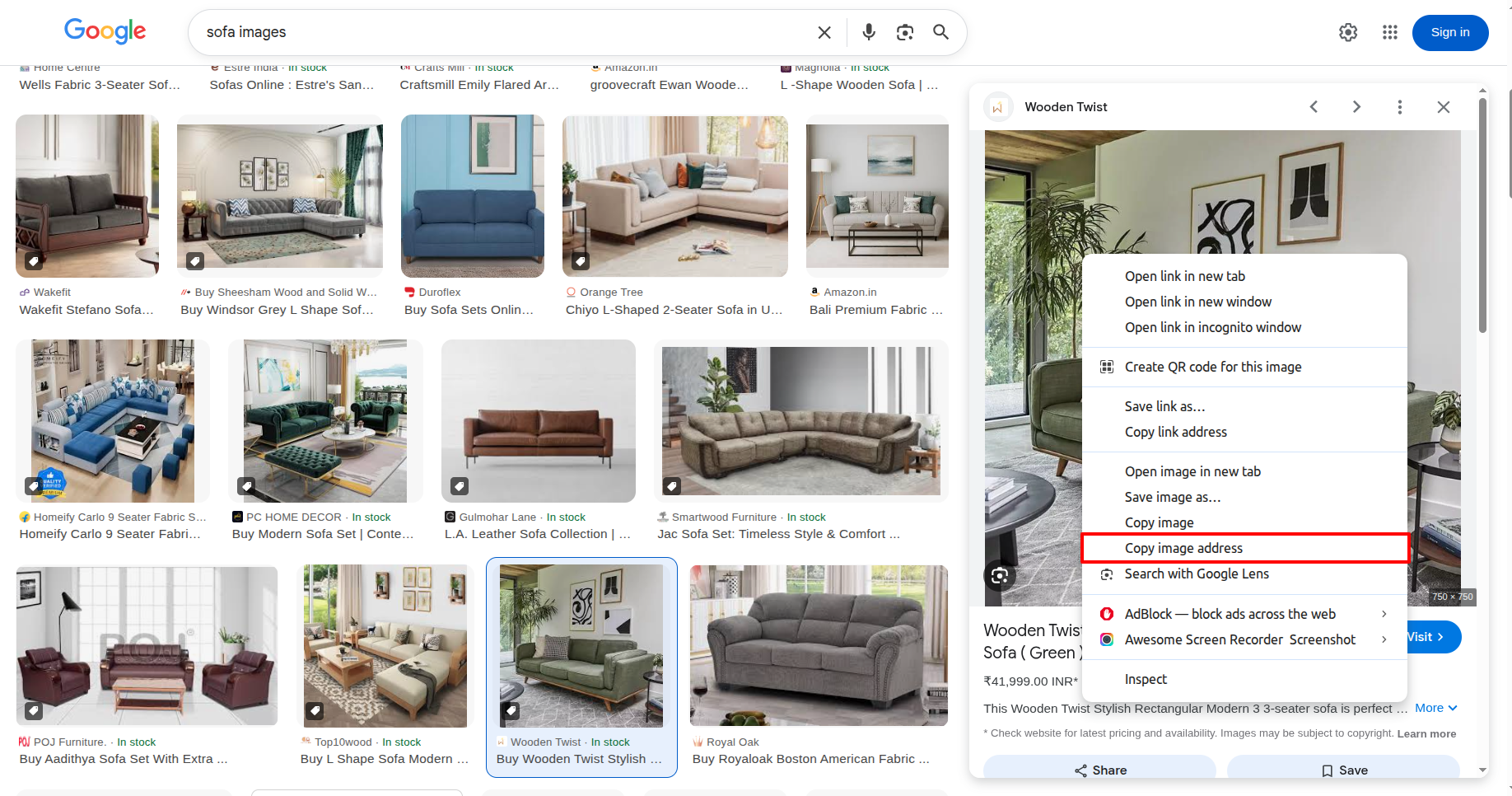Open the Royal Oak grey sofa thumbnail
Viewport: 1512px width, 796px height.
coord(819,645)
